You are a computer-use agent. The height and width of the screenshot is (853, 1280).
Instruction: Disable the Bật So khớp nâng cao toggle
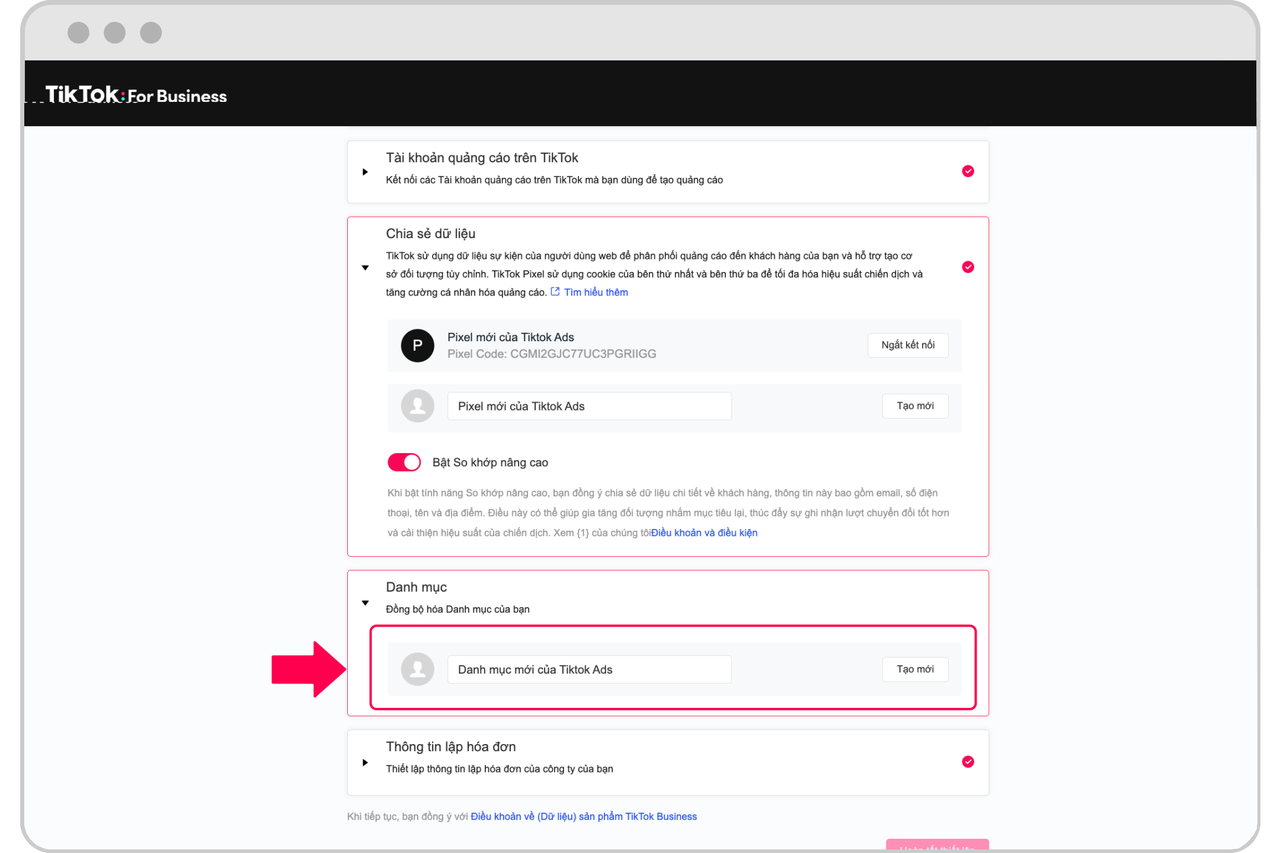tap(404, 462)
